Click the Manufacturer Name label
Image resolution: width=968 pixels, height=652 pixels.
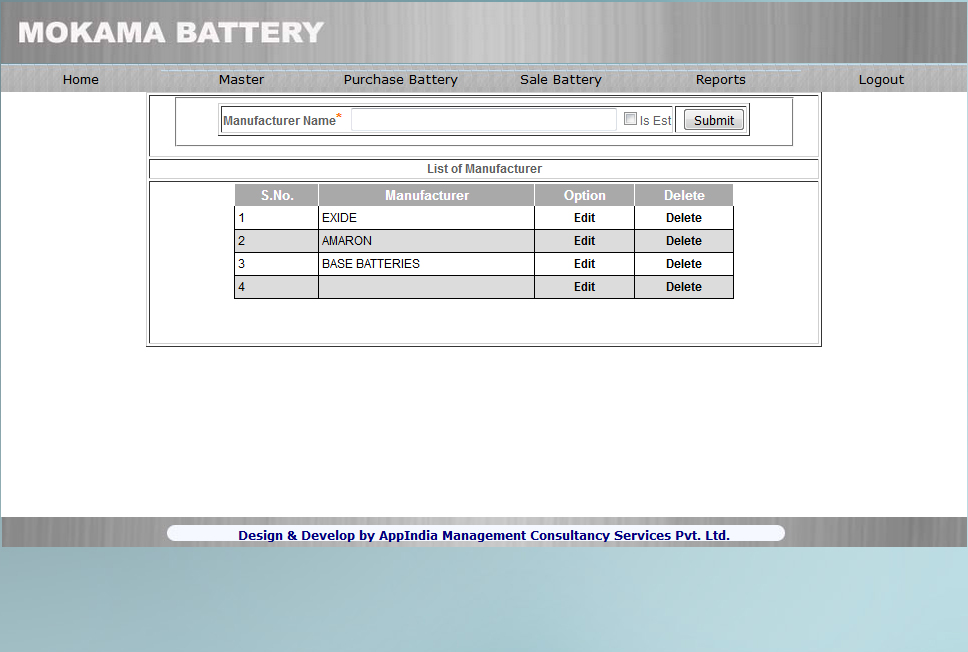coord(282,120)
